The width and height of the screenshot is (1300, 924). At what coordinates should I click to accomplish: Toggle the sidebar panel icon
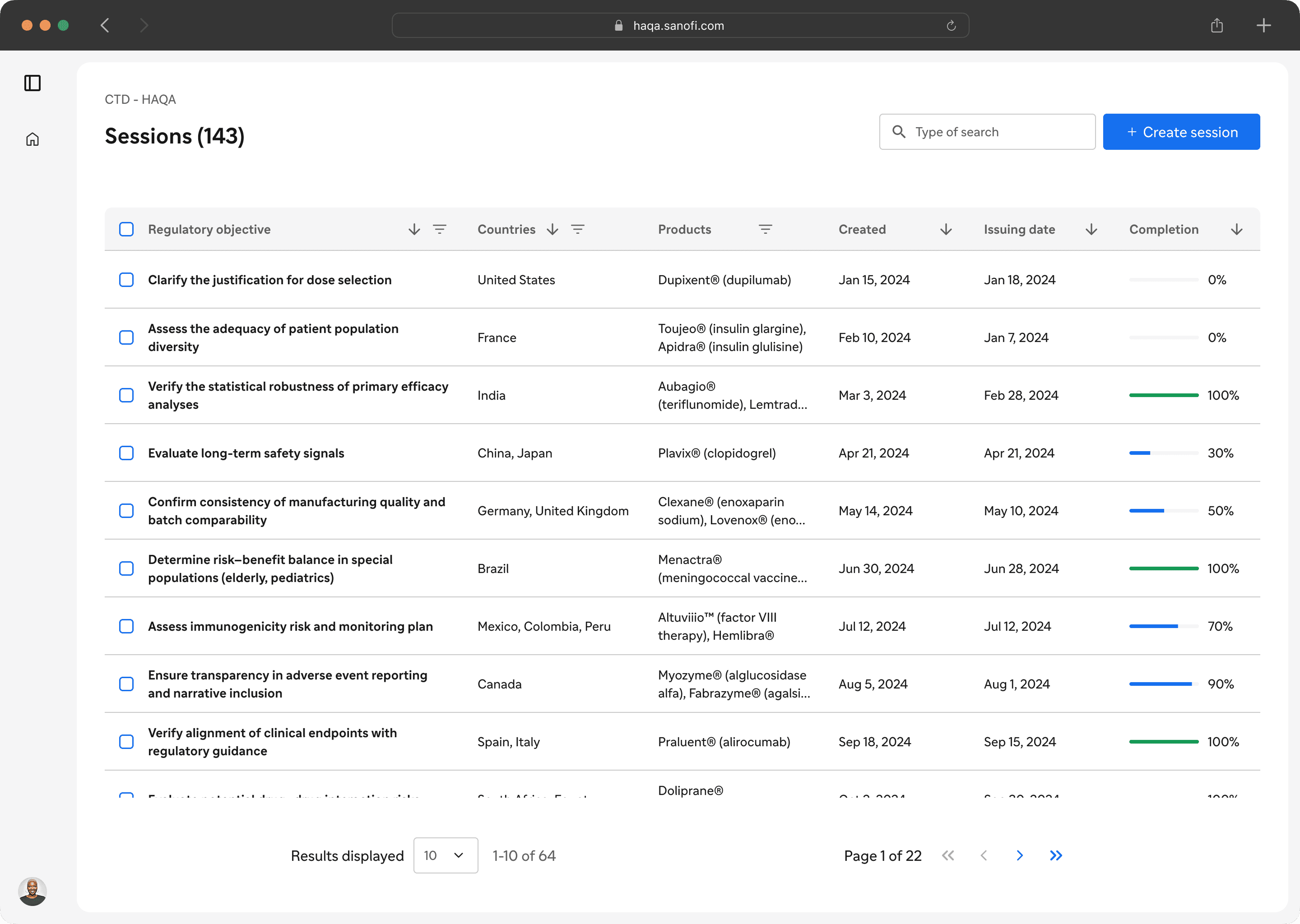[x=32, y=83]
